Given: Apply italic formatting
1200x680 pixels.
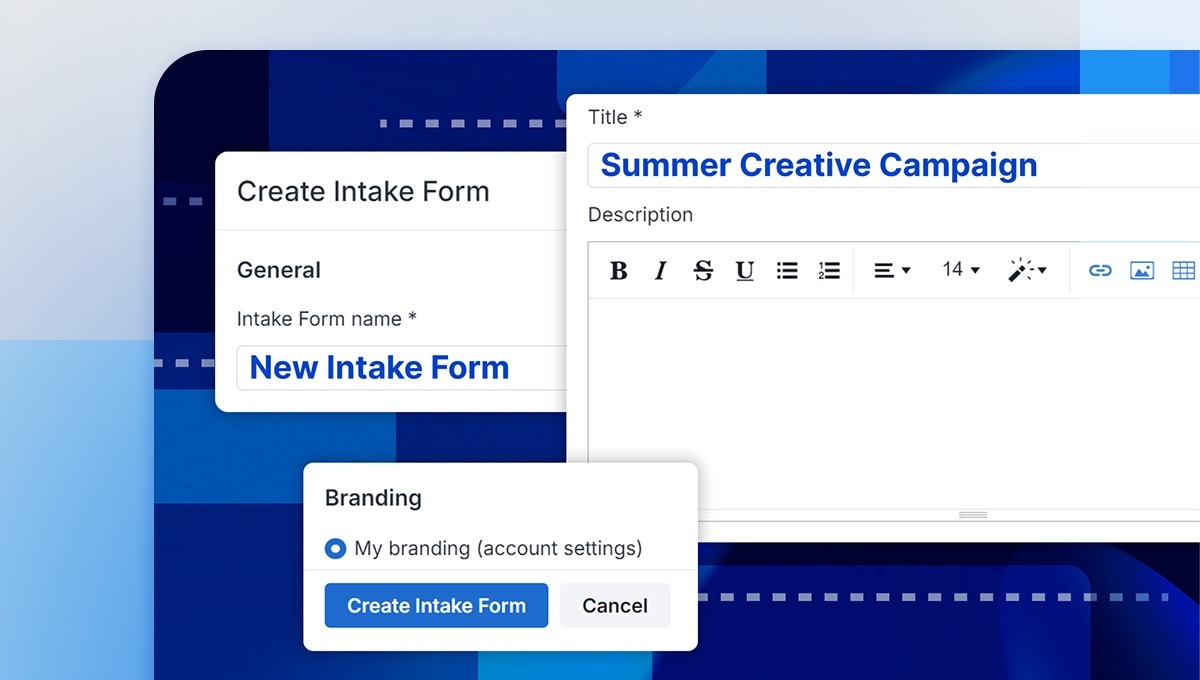Looking at the screenshot, I should click(660, 270).
